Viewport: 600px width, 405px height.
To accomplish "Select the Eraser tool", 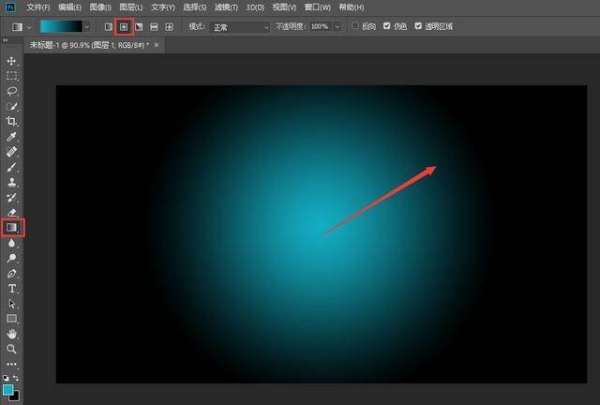I will [12, 212].
